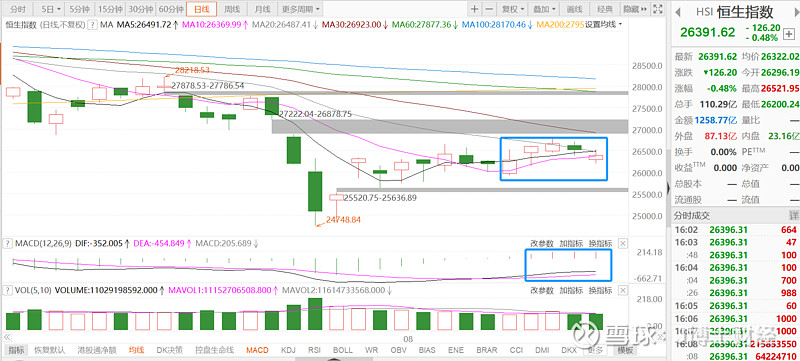Click the 分时成交 section header
Screen dimensions: 800x361
click(692, 215)
